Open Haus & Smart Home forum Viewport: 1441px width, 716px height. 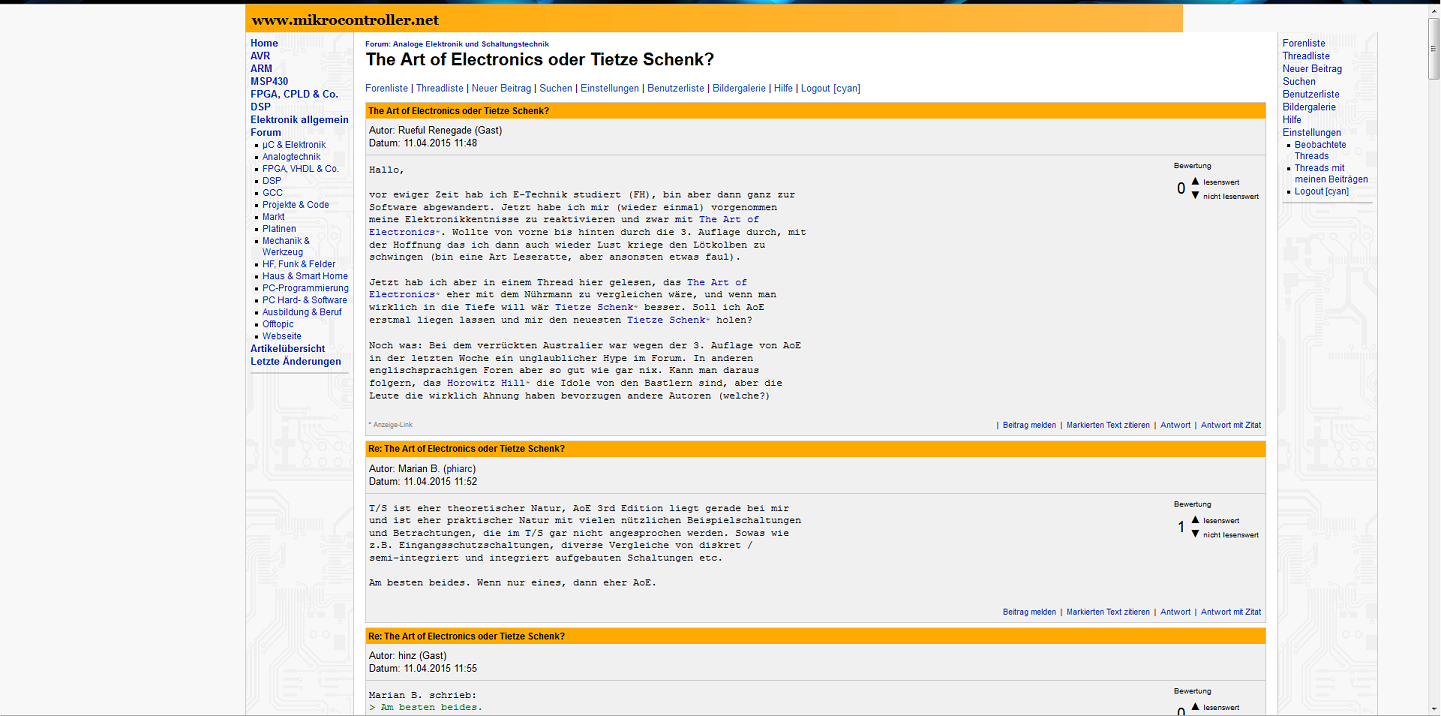point(305,276)
